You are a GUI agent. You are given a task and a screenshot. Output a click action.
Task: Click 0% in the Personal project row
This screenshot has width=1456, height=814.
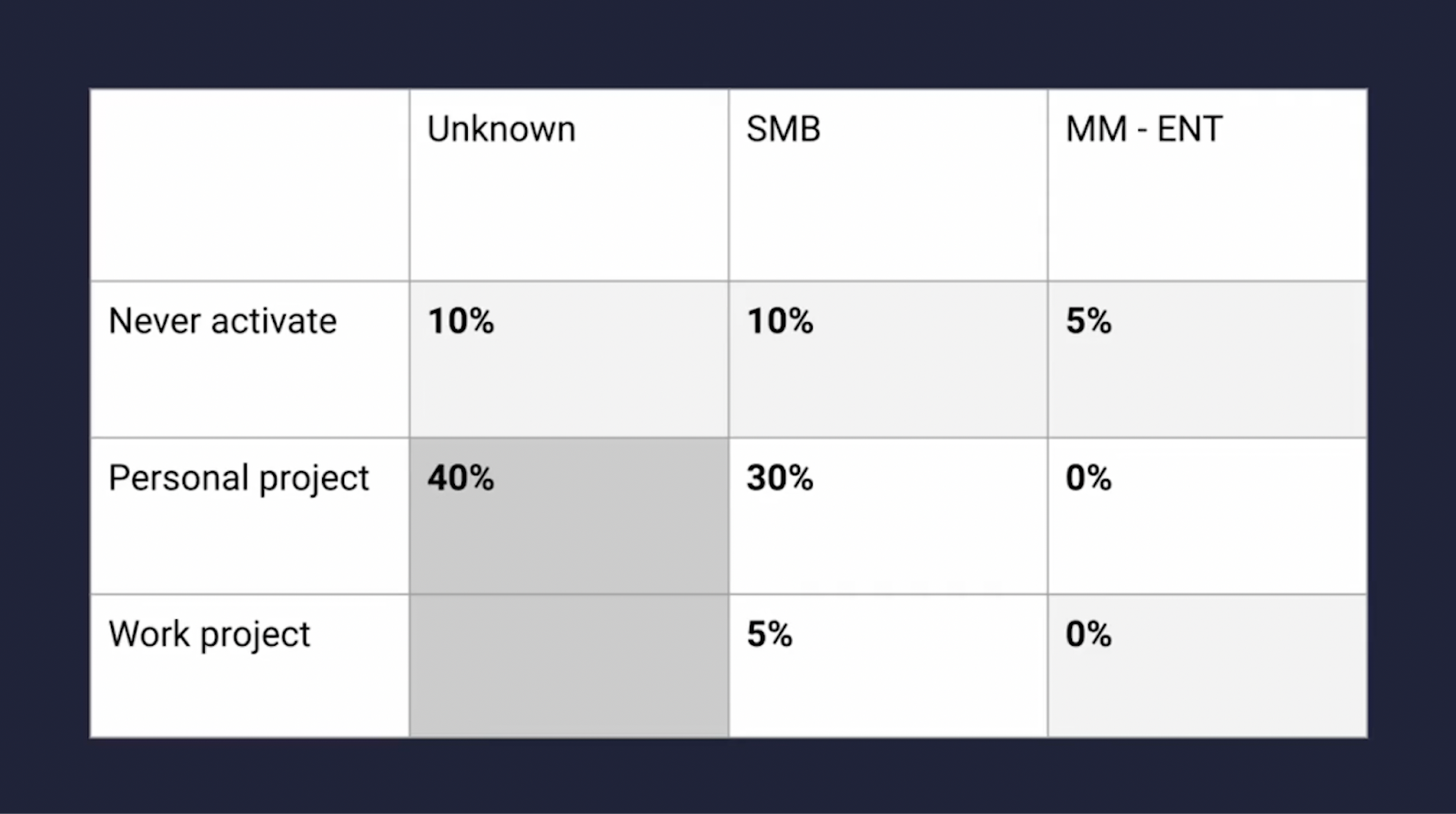pyautogui.click(x=1088, y=478)
